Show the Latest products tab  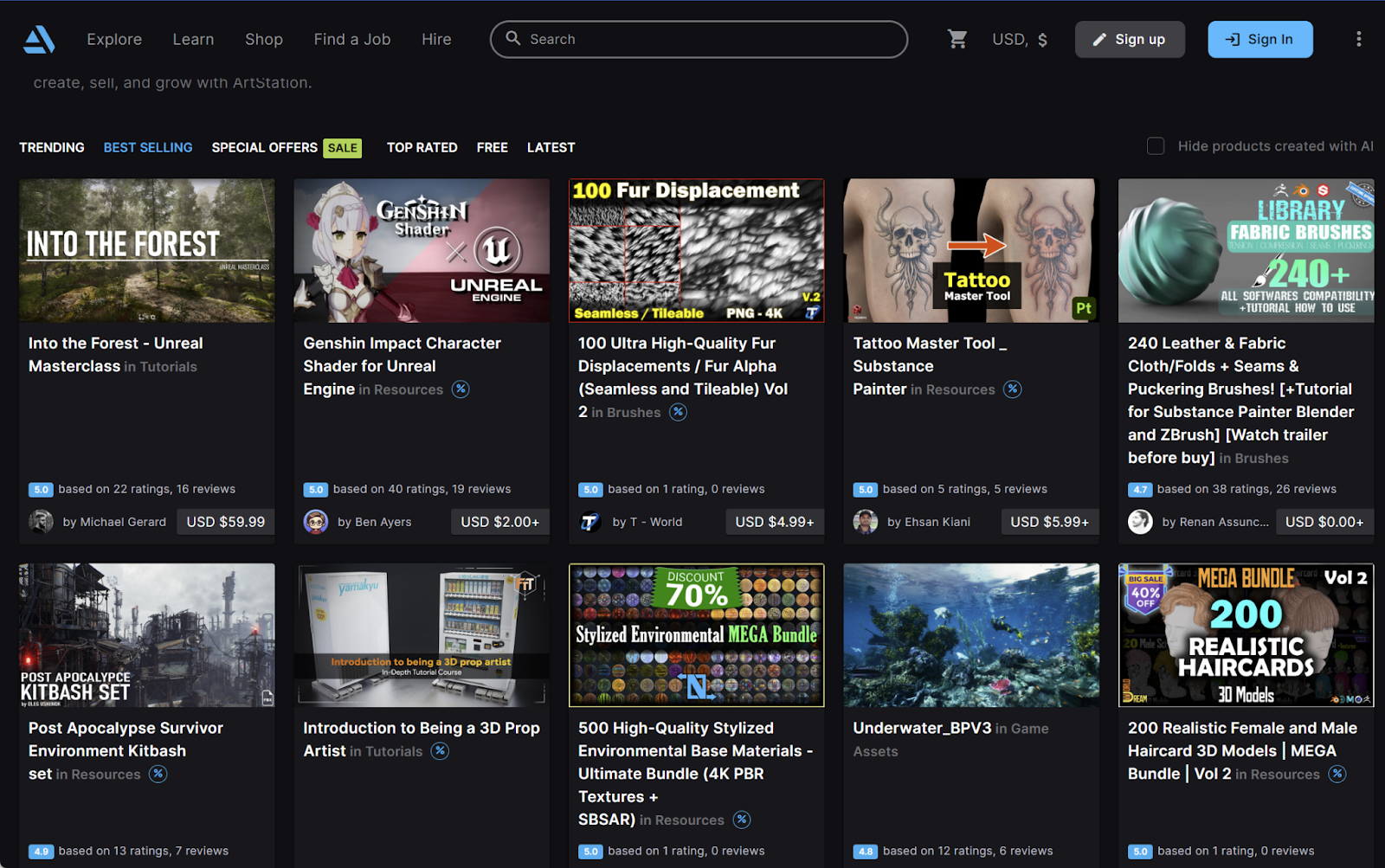(x=551, y=147)
